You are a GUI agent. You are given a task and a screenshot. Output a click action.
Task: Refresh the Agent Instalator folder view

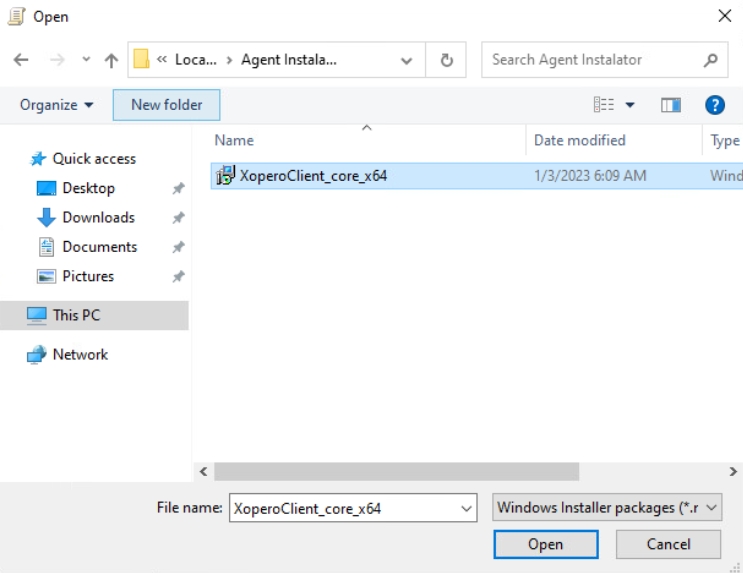(447, 60)
